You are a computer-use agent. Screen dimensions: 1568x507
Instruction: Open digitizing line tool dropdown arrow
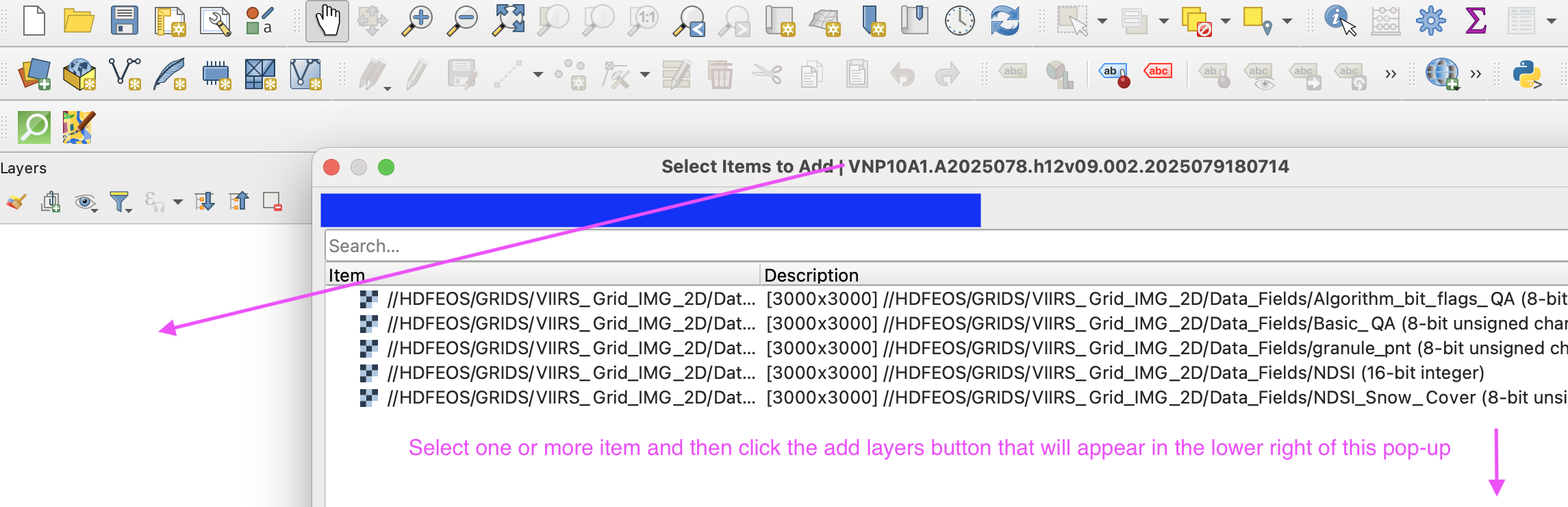point(538,75)
